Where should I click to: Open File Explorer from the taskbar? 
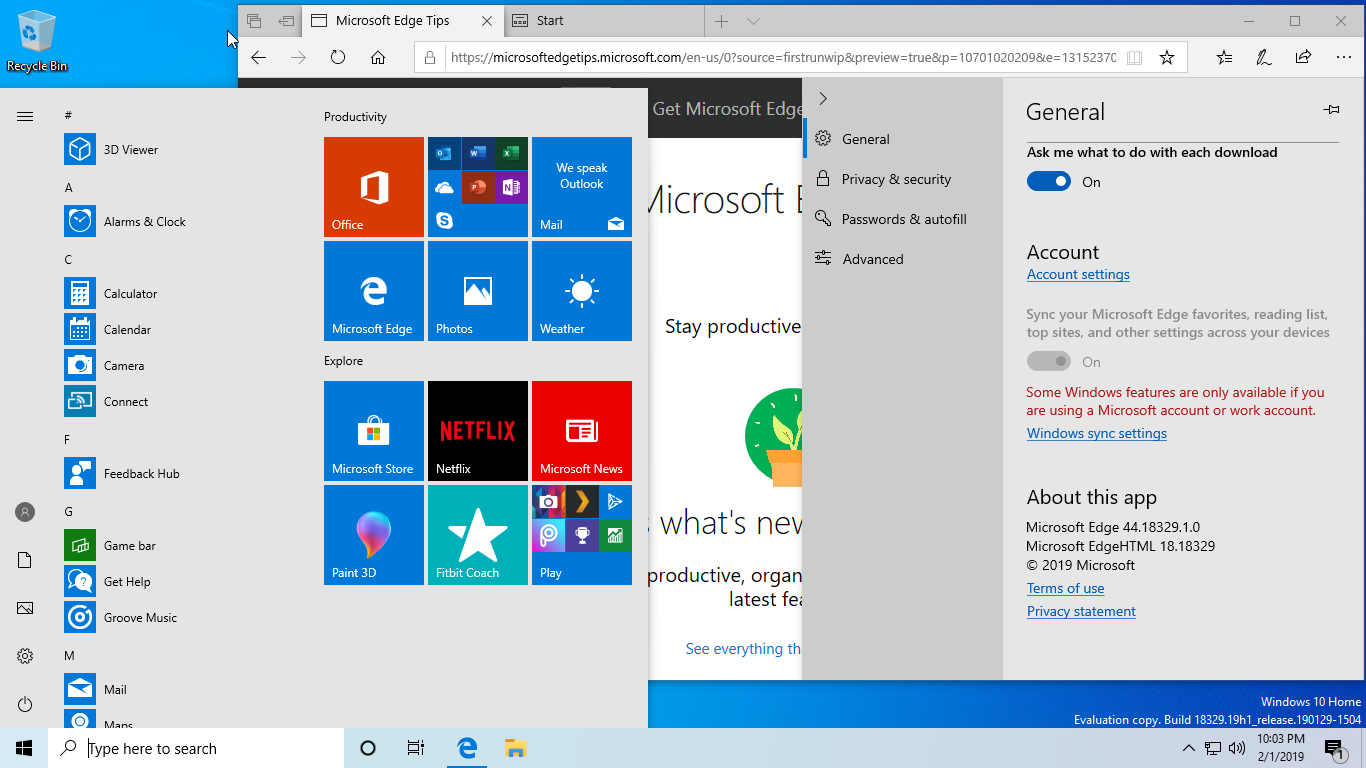click(515, 748)
